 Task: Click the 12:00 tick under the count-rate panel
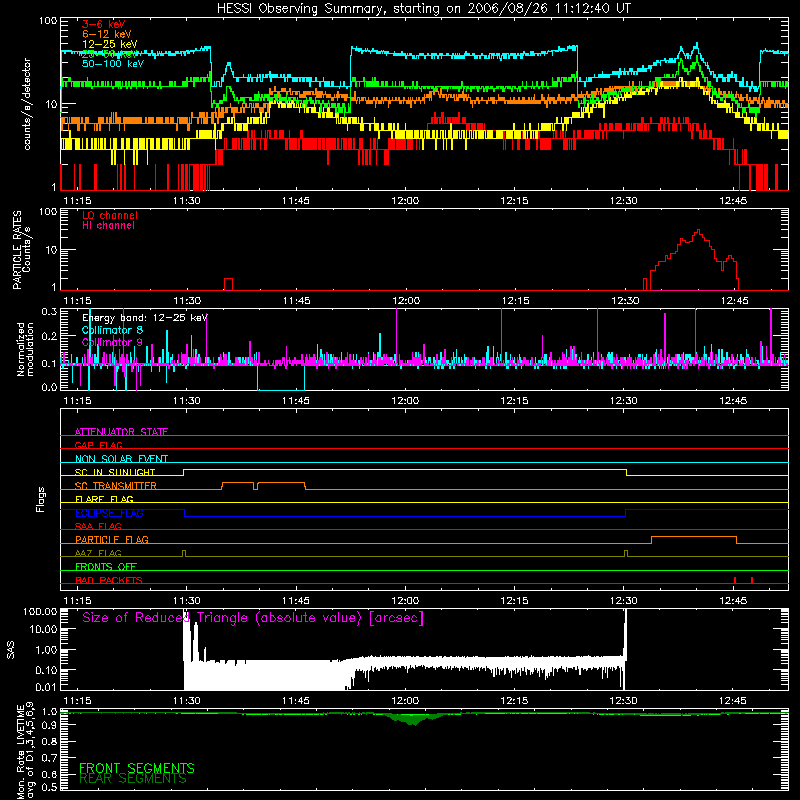point(405,201)
